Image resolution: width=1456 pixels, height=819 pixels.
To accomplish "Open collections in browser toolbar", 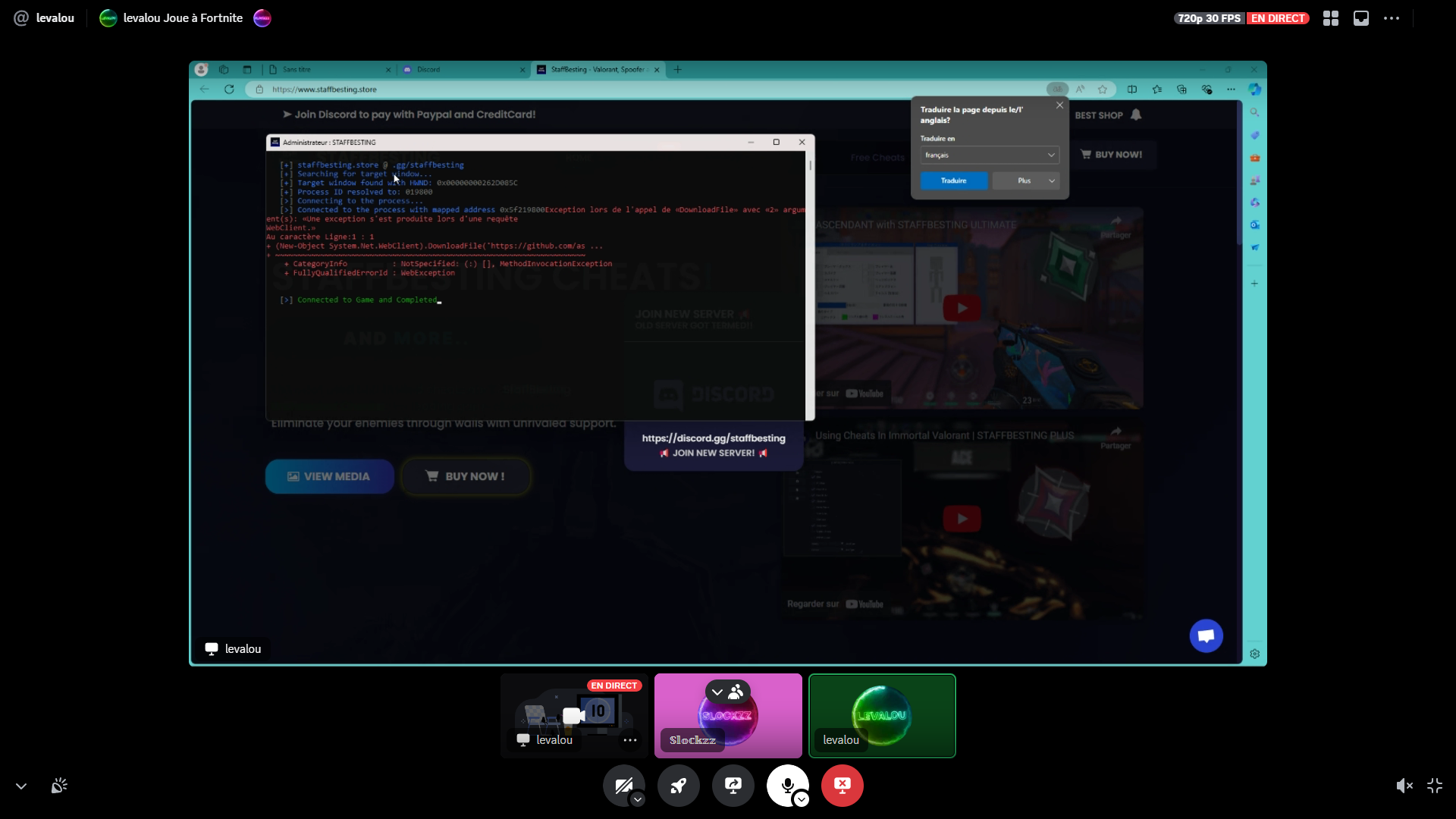I will tap(1181, 89).
